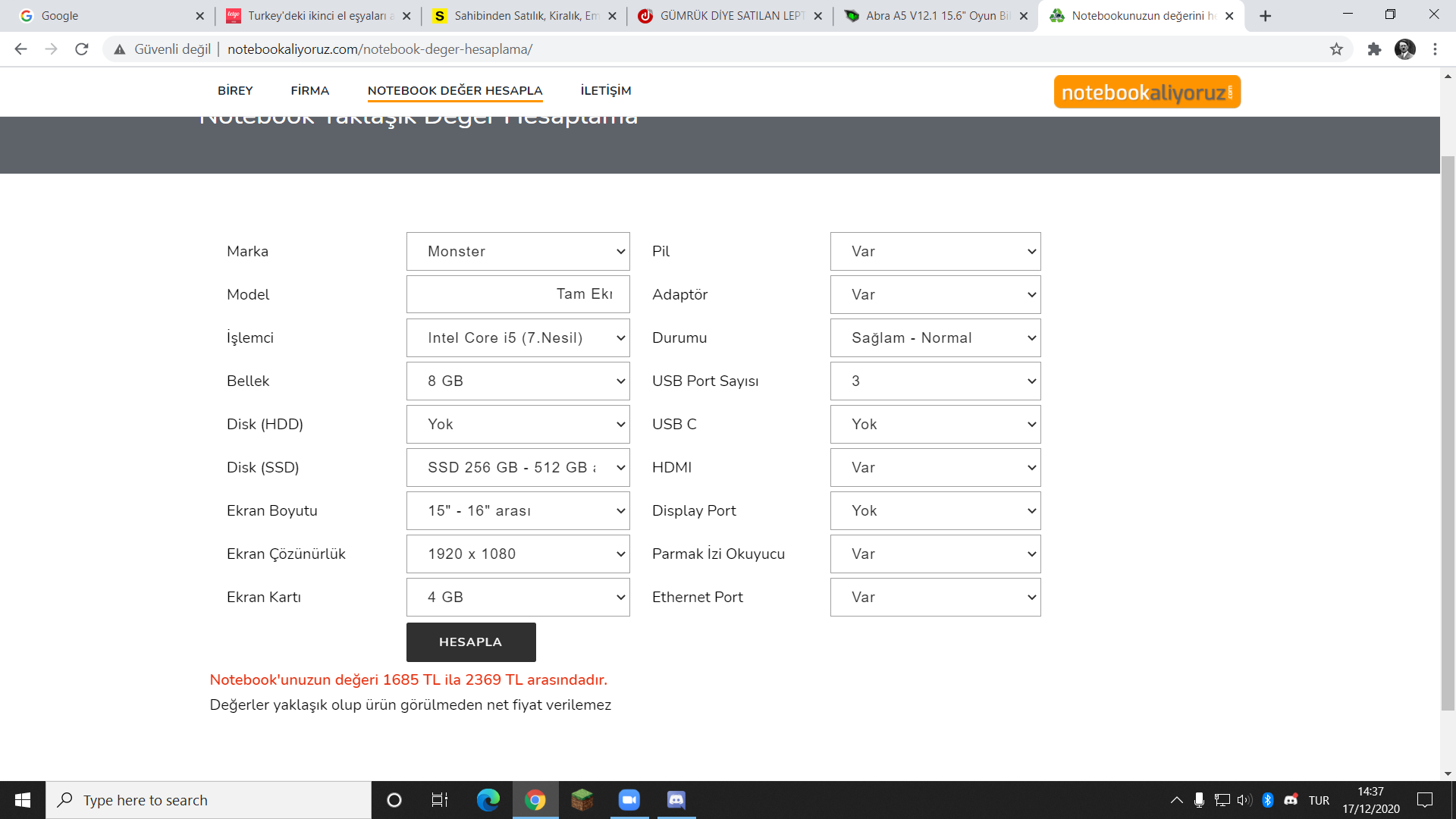1456x819 pixels.
Task: Launch Microsoft Edge from taskbar
Action: point(488,800)
